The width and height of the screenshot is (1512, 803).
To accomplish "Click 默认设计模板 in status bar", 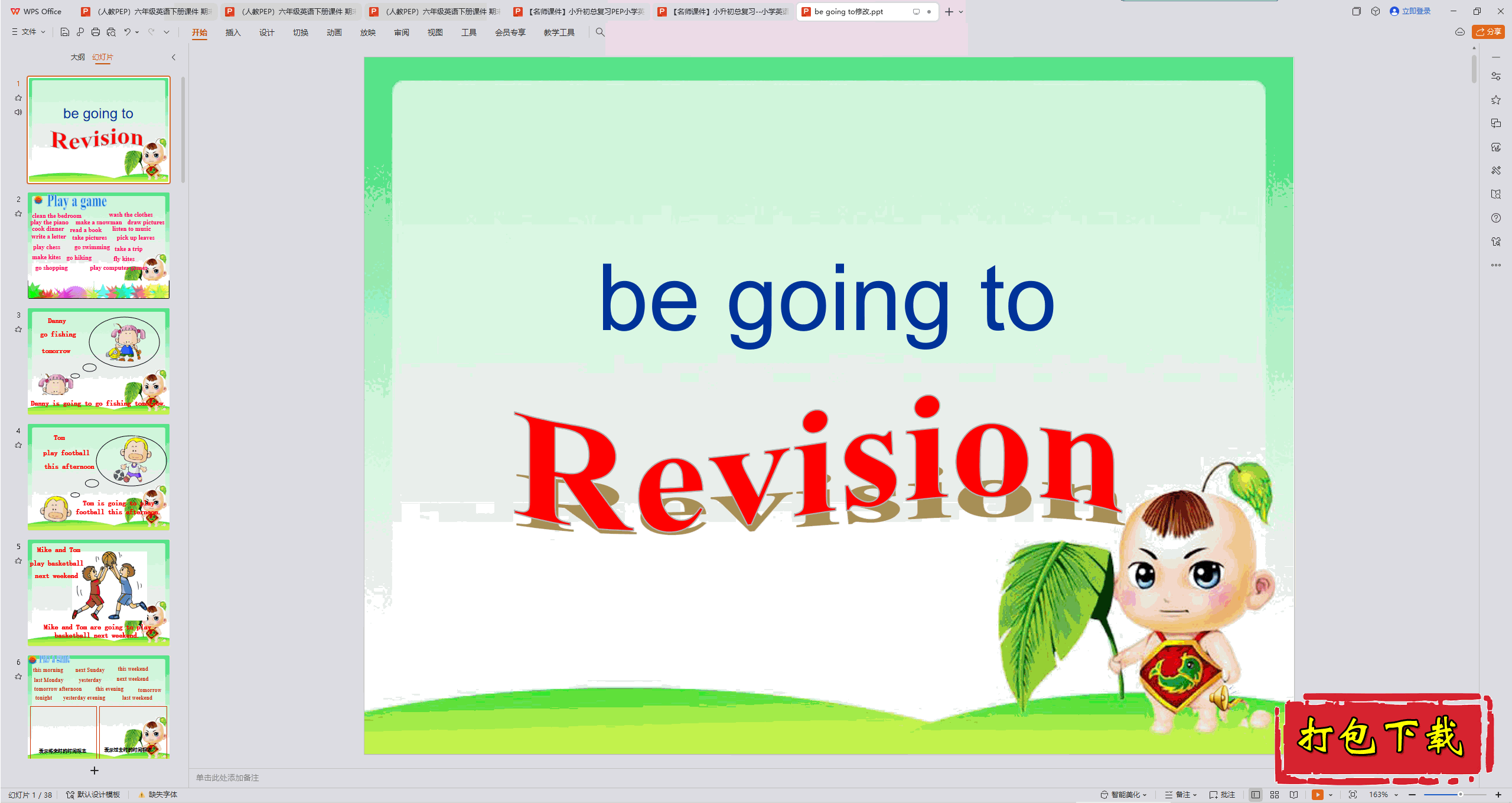I will (x=93, y=795).
